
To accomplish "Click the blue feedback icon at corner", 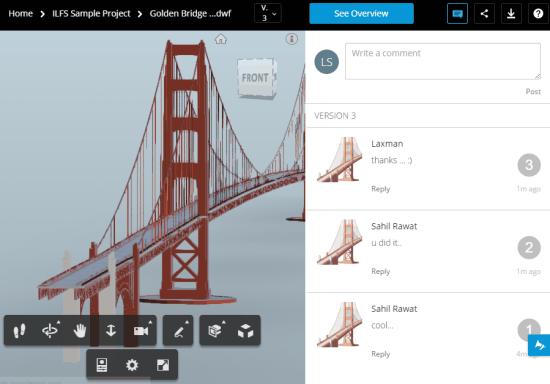I will click(x=539, y=345).
